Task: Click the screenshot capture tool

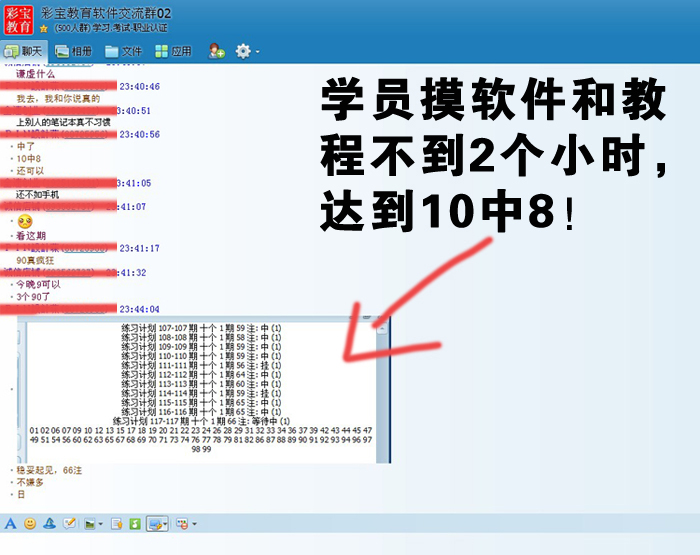Action: [x=156, y=523]
